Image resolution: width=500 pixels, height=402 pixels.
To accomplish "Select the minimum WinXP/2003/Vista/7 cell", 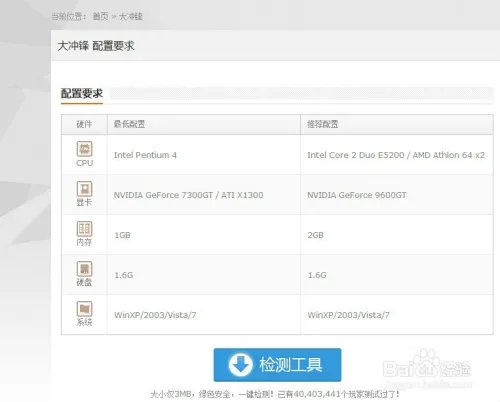I will click(204, 315).
